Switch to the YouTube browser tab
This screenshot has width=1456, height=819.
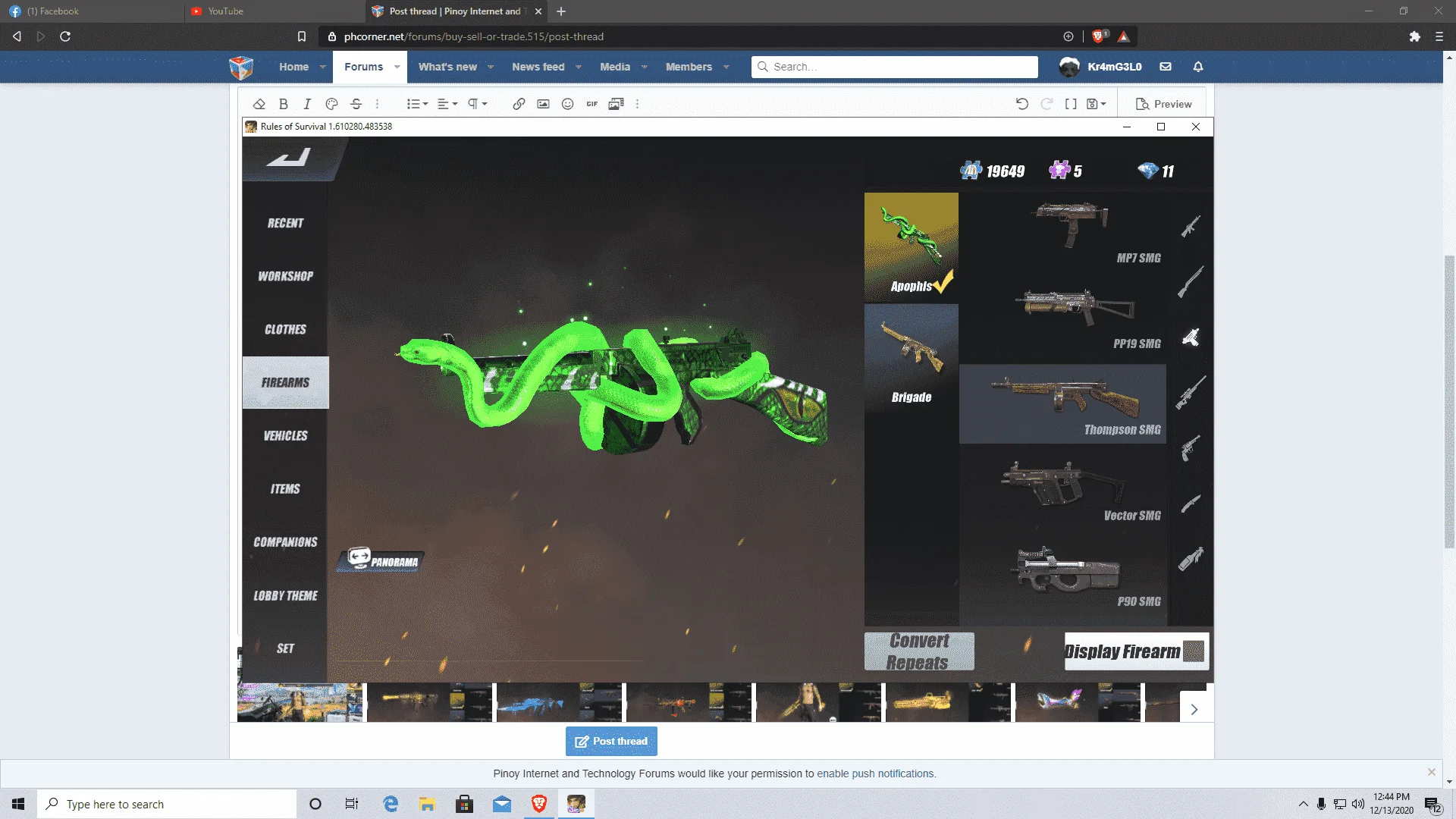273,11
